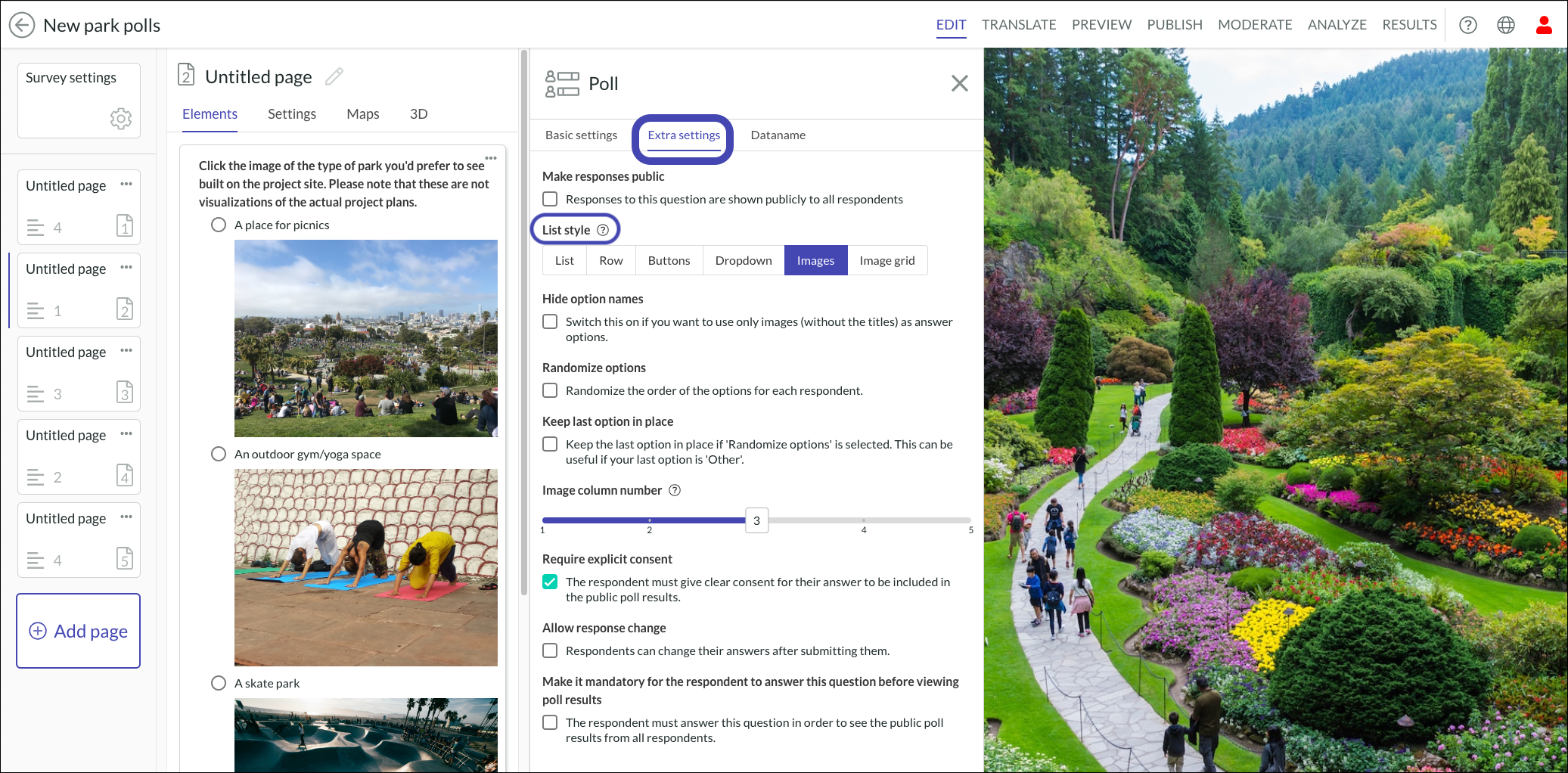
Task: Open the MODERATE tab
Action: [1255, 25]
